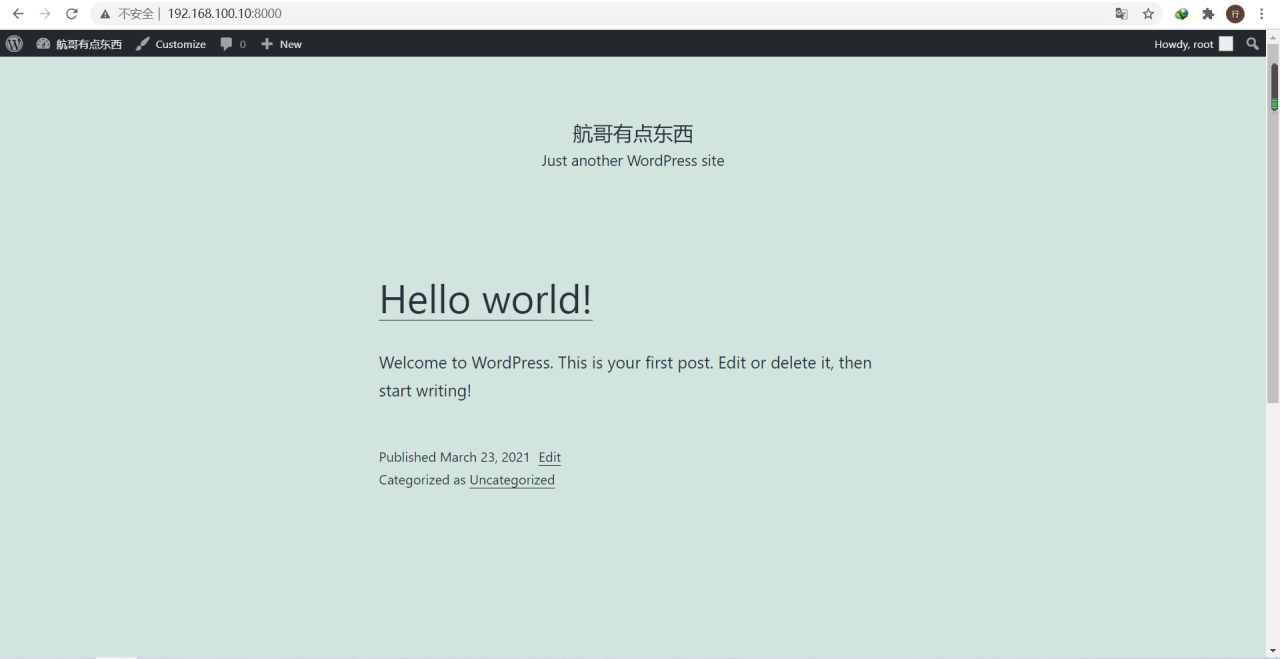Screen dimensions: 1280x659
Task: Open the Hello world! post title
Action: coord(485,299)
